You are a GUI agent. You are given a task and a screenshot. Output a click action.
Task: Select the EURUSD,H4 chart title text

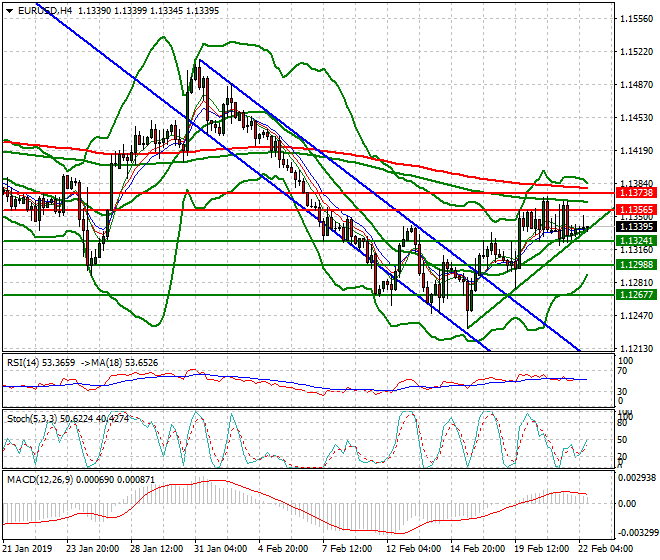(x=45, y=11)
